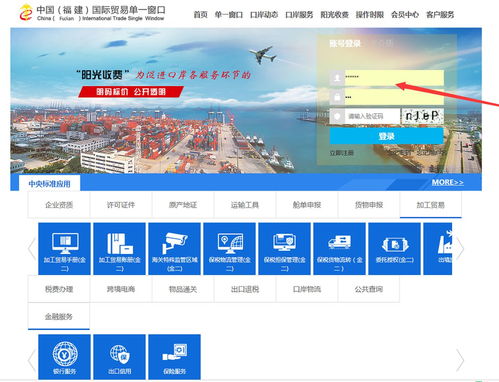Click the China Fujian Single Window logo
Image resolution: width=499 pixels, height=382 pixels.
92,13
